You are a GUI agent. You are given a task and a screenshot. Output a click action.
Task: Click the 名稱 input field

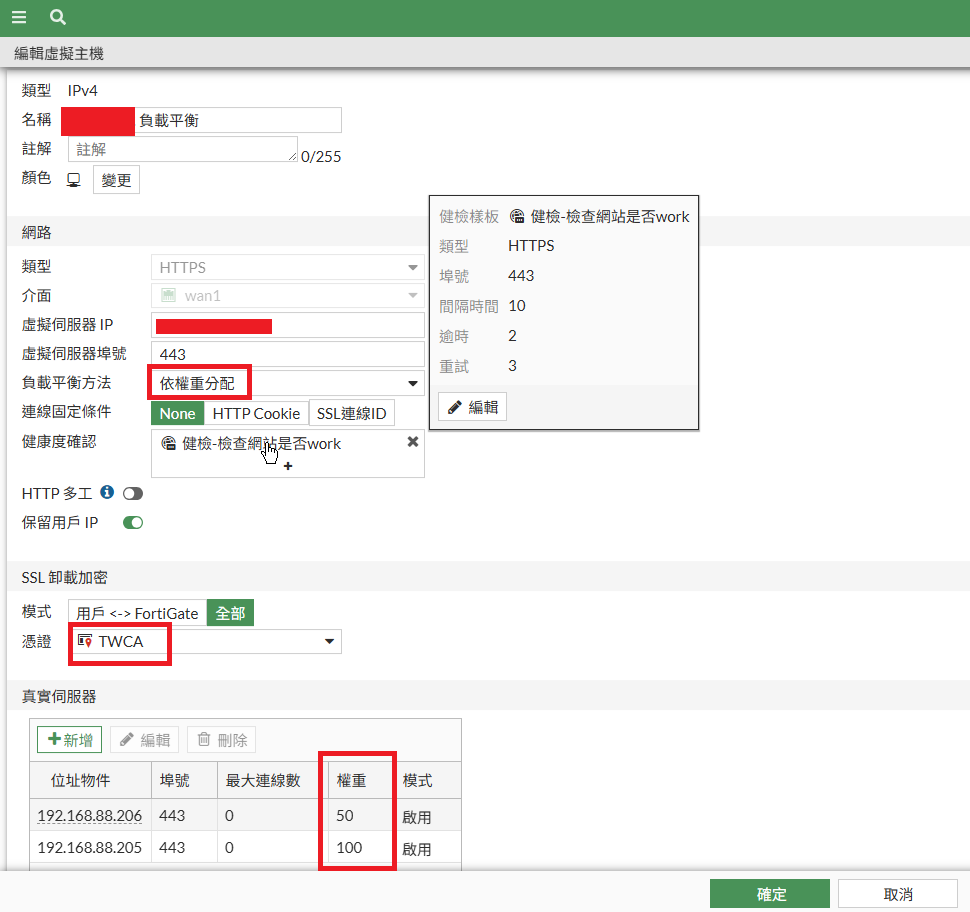coord(205,120)
